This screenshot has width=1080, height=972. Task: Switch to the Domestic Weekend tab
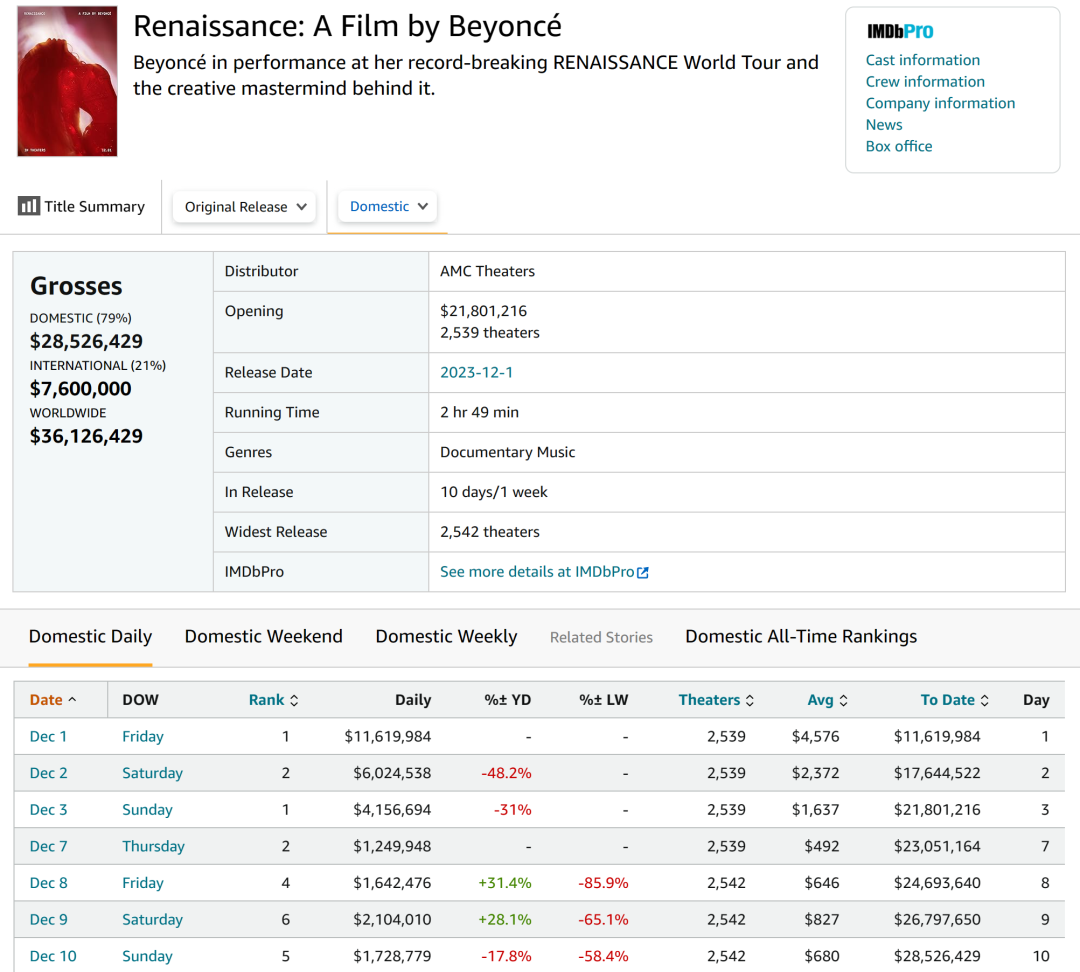click(x=263, y=636)
